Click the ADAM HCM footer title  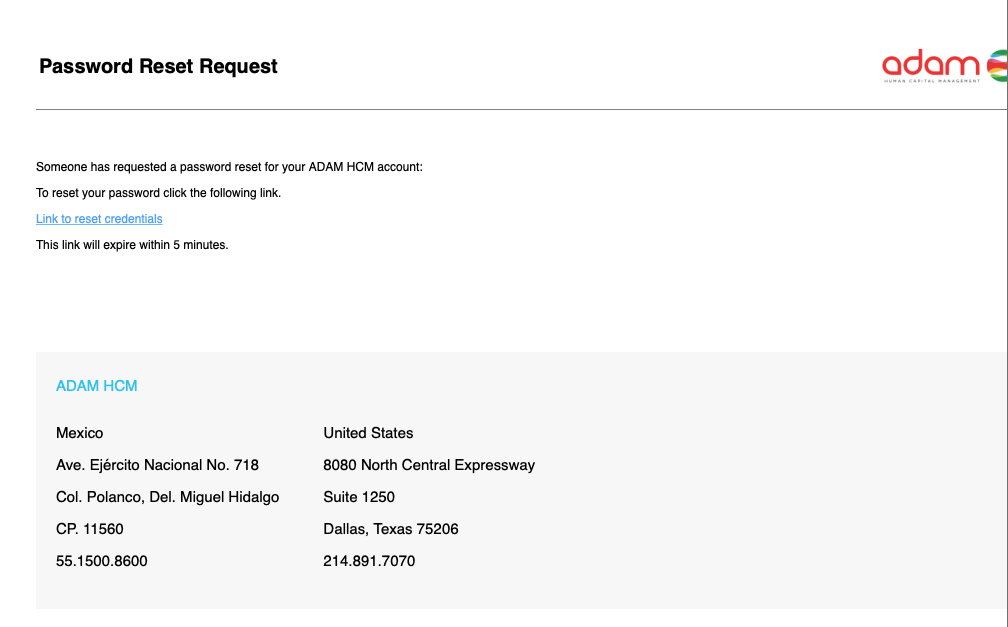click(96, 386)
